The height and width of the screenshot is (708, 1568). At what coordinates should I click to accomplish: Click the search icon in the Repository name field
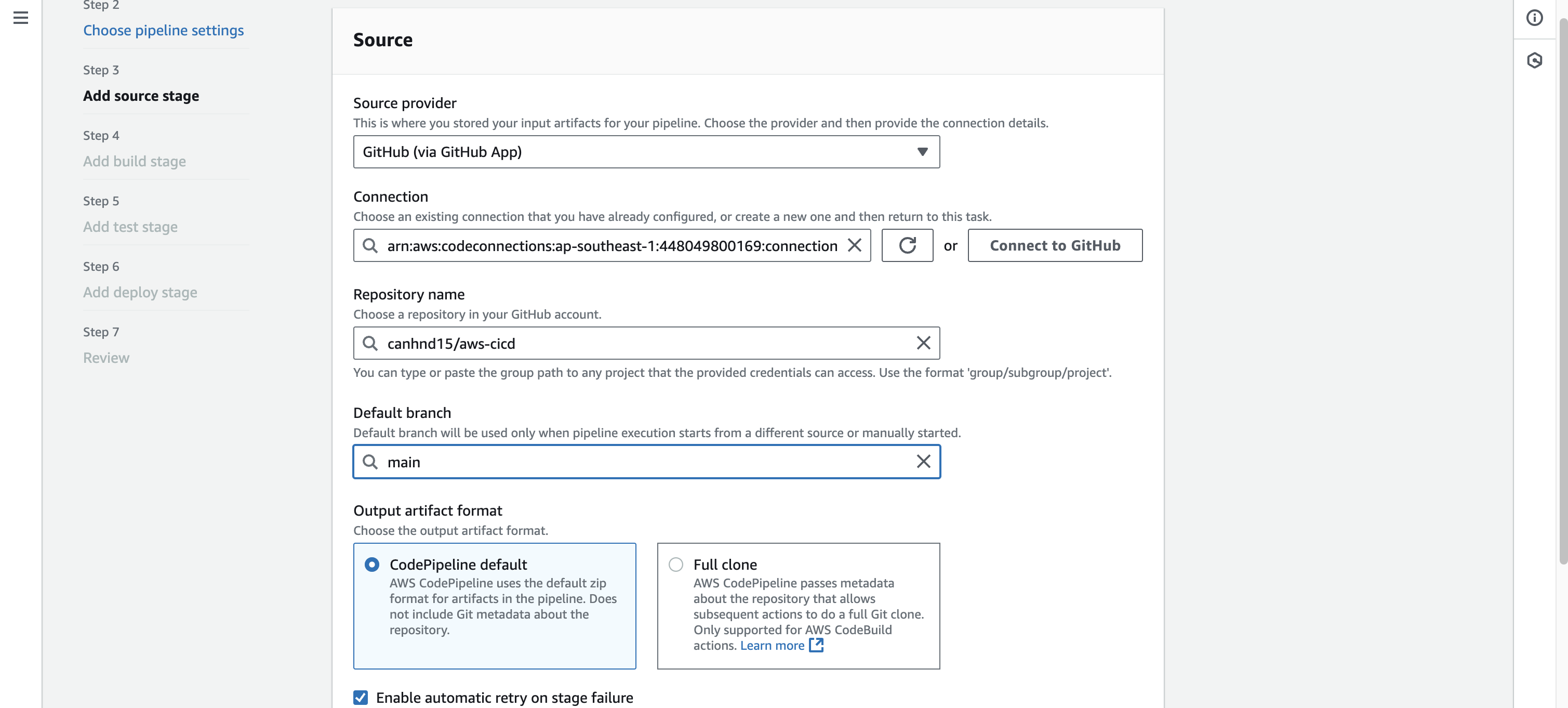click(x=370, y=344)
